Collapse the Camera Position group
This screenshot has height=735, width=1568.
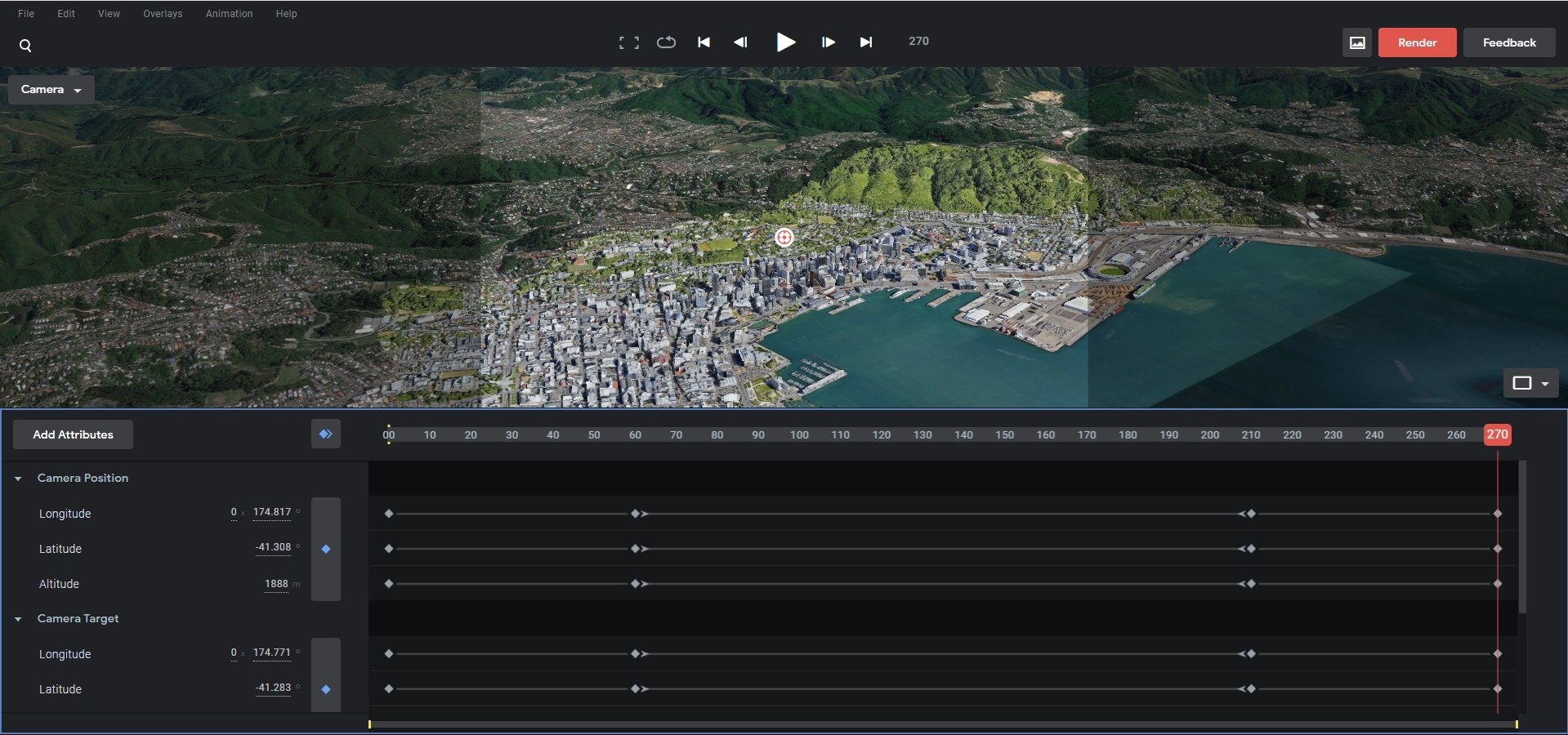(x=18, y=479)
